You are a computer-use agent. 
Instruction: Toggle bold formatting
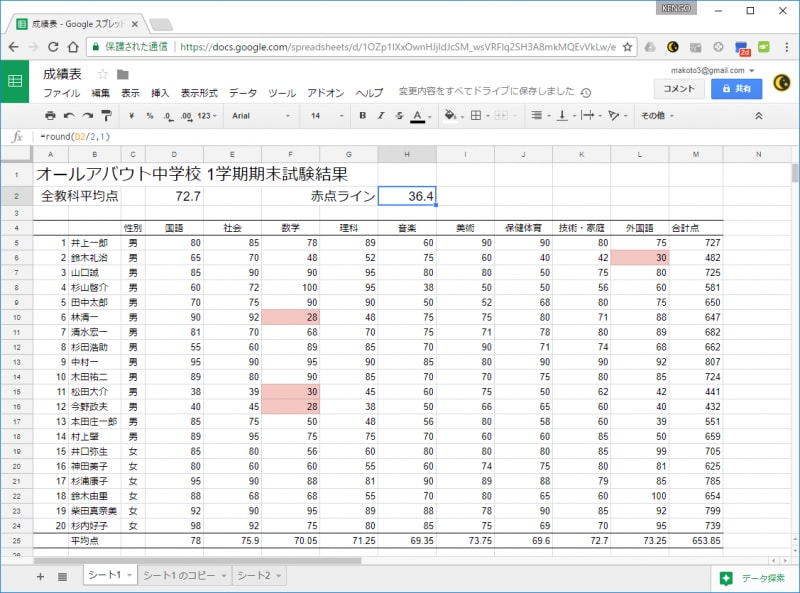tap(363, 116)
